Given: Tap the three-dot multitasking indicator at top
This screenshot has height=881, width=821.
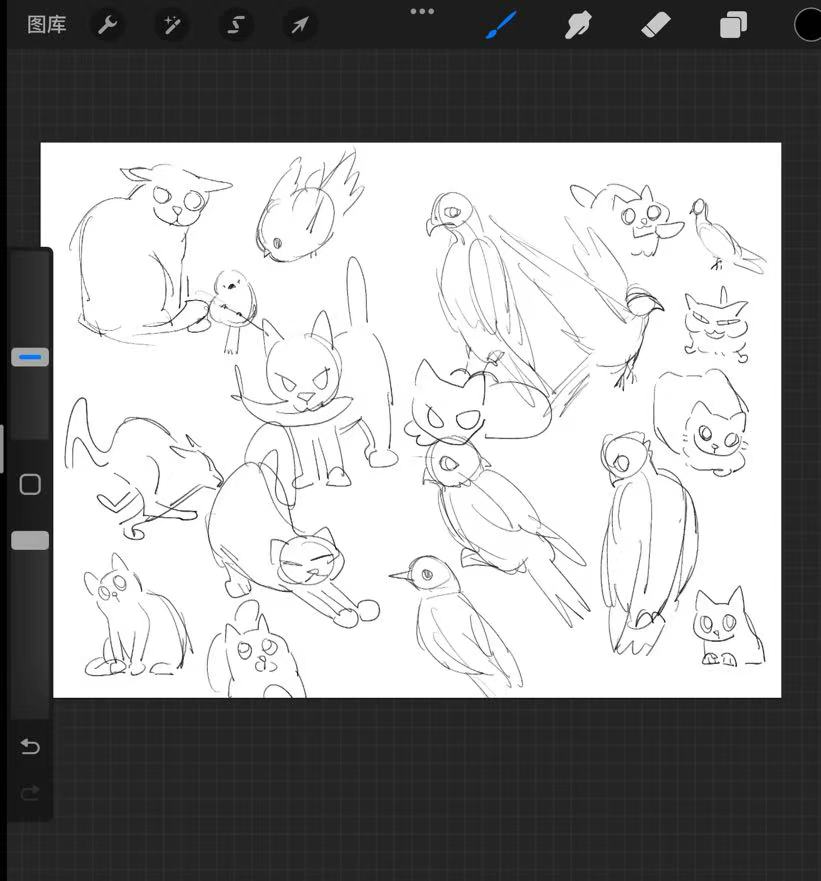Looking at the screenshot, I should click(x=422, y=12).
